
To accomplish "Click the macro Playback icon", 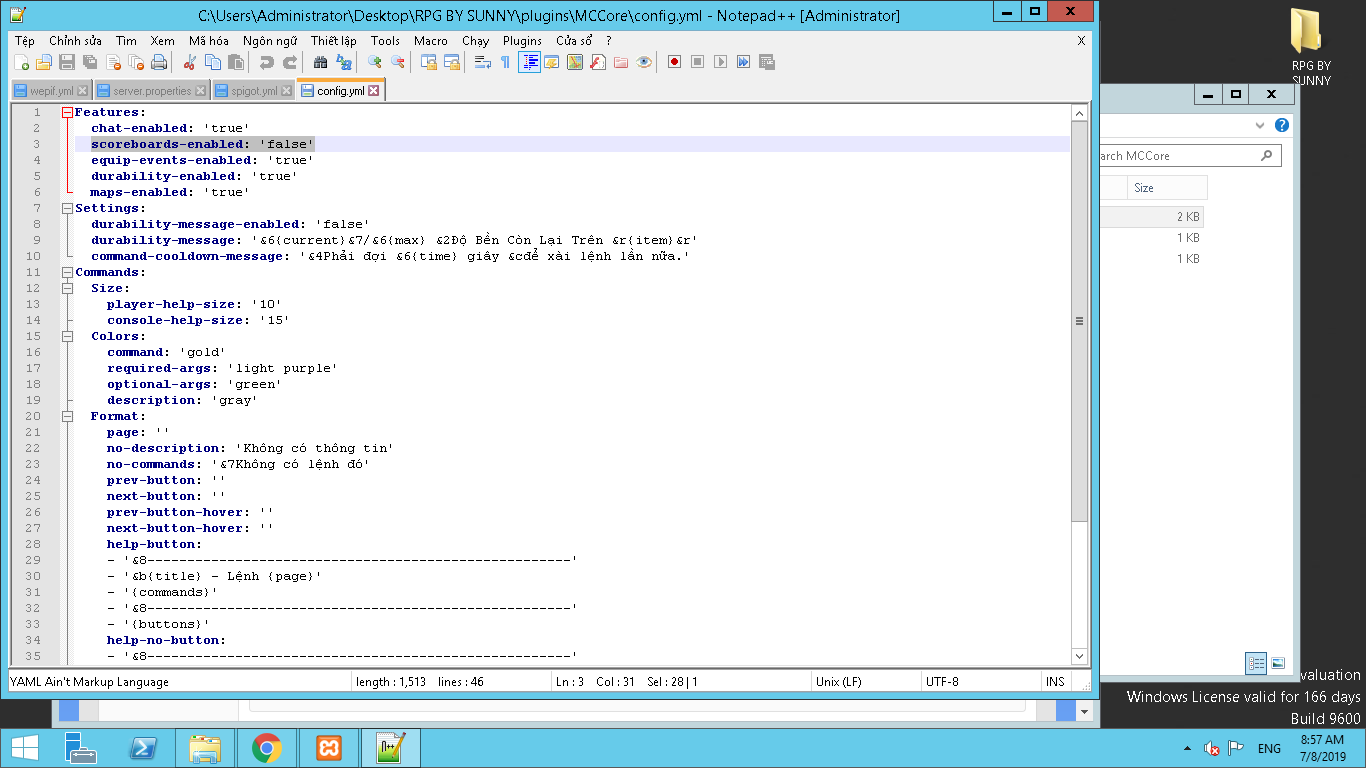I will 721,62.
